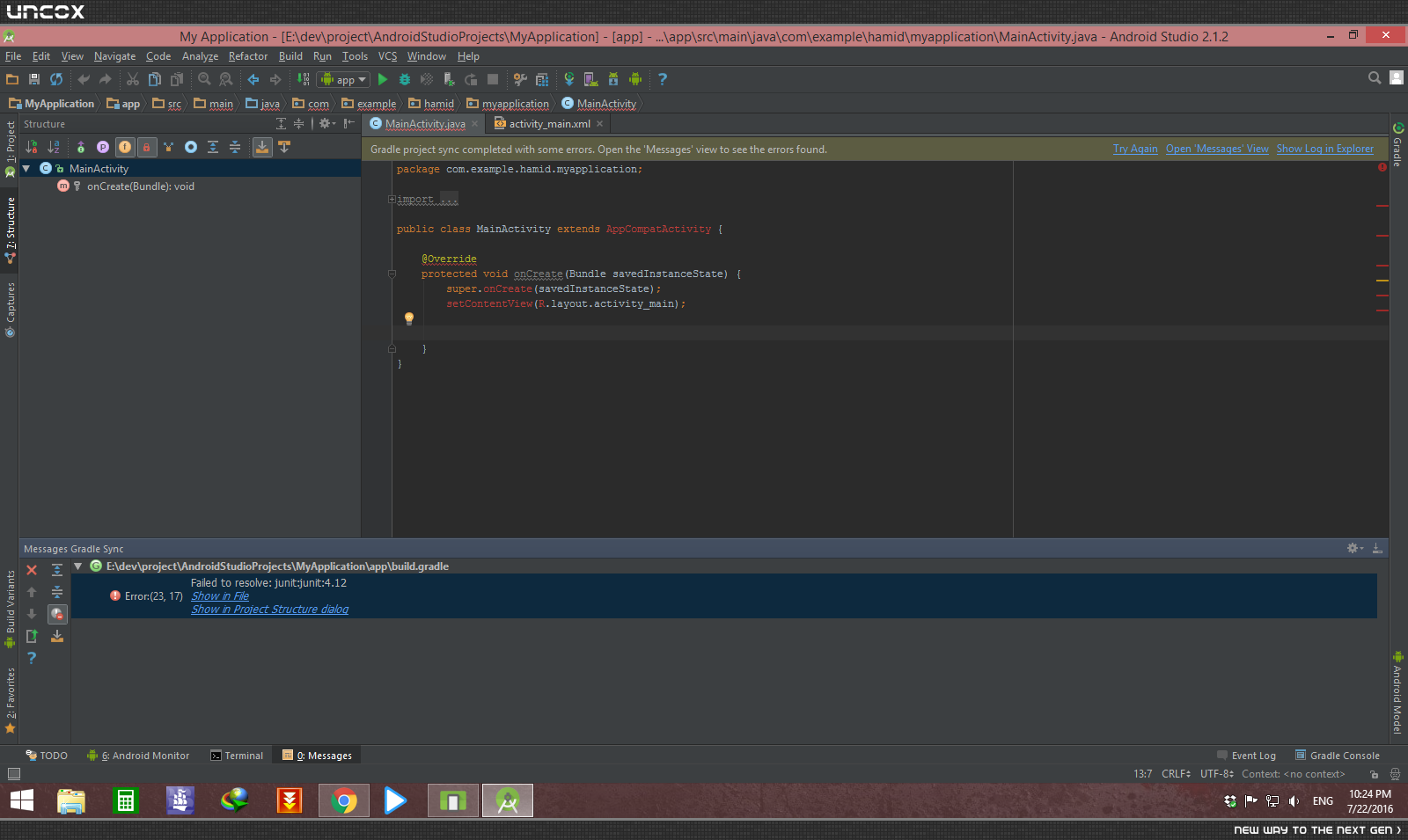This screenshot has height=840, width=1408.
Task: Change UTF-8 file encoding in status bar
Action: (1217, 774)
